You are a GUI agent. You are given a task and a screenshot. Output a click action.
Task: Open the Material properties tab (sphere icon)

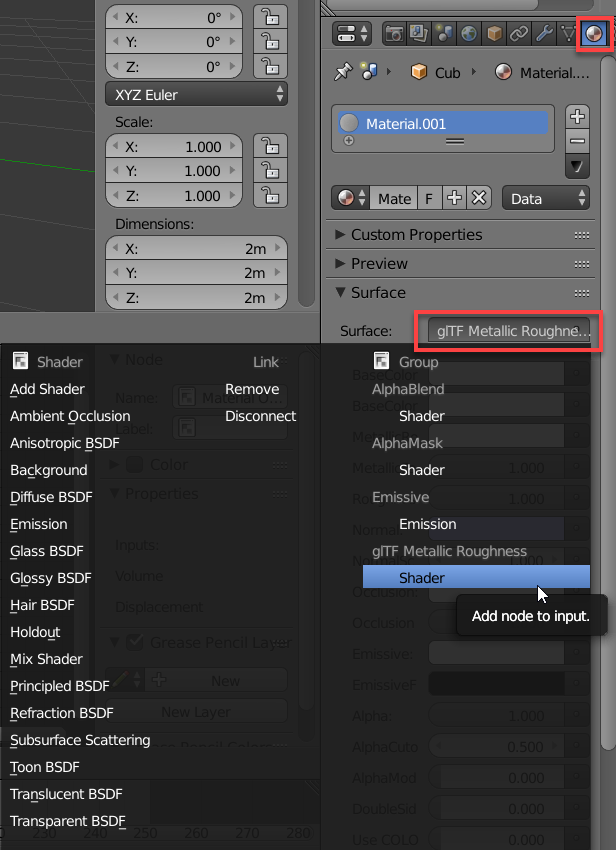click(x=594, y=34)
